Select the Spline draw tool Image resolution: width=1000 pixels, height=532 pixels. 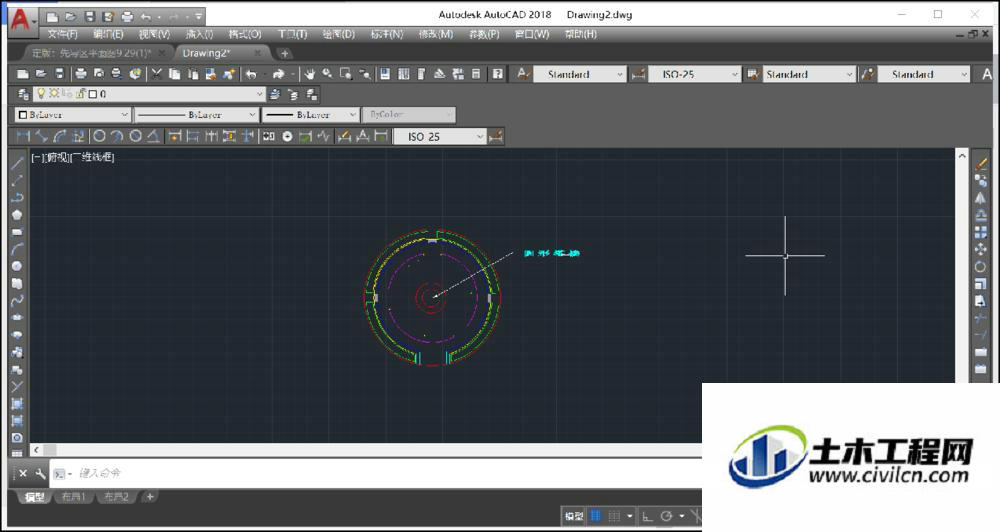[x=17, y=300]
